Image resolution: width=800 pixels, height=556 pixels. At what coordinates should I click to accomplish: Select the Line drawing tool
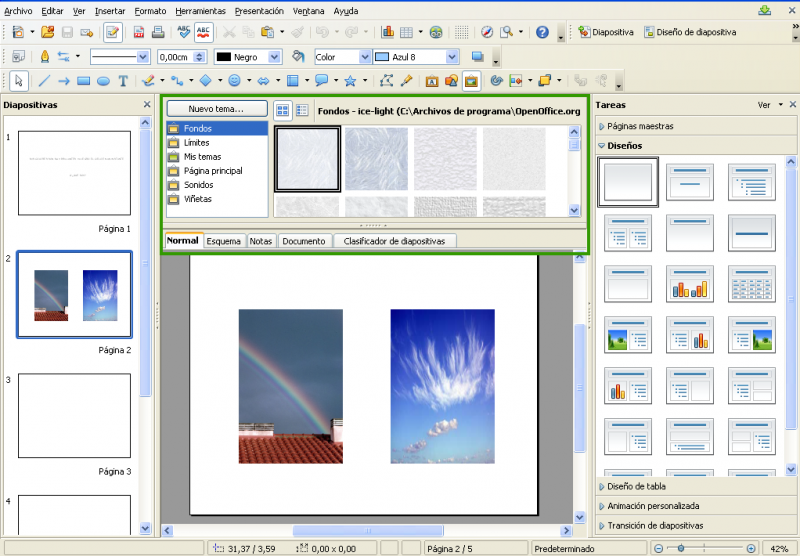[44, 81]
